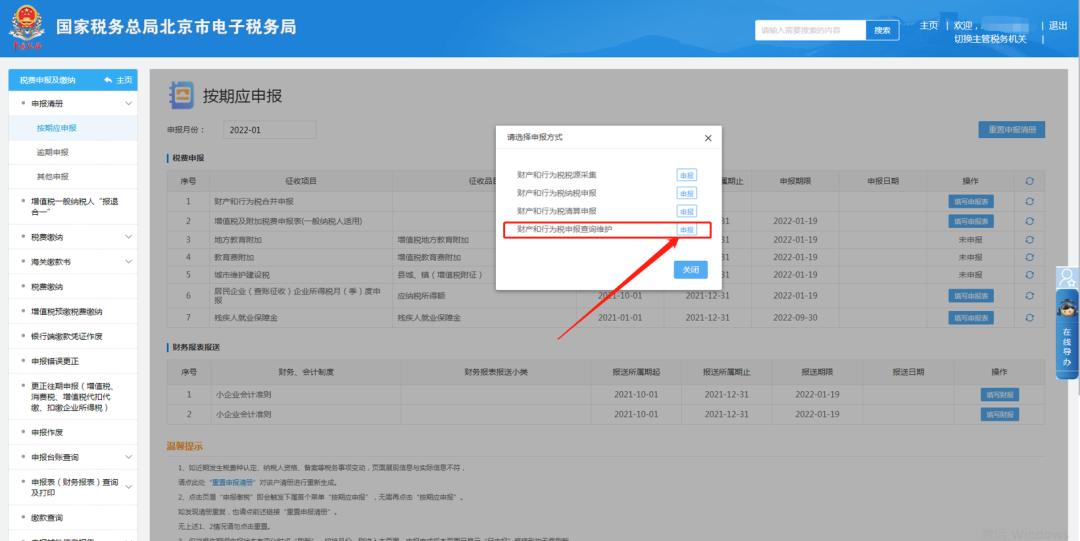Click 填写申报表 for 居民企业企业所得税
Image resolution: width=1080 pixels, height=541 pixels.
coord(970,296)
